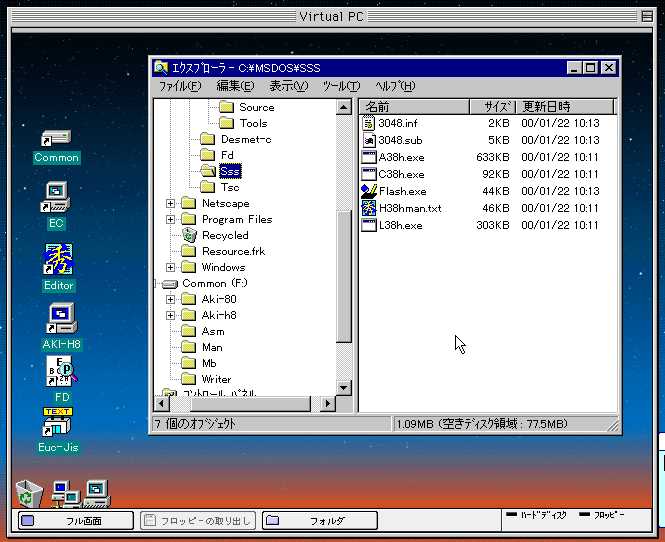Open the 表示(V) menu
The height and width of the screenshot is (542, 665).
point(289,86)
